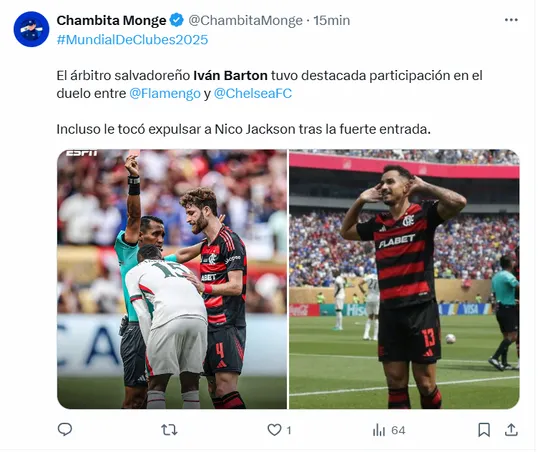
Task: Open the referee red card photo
Action: [172, 279]
